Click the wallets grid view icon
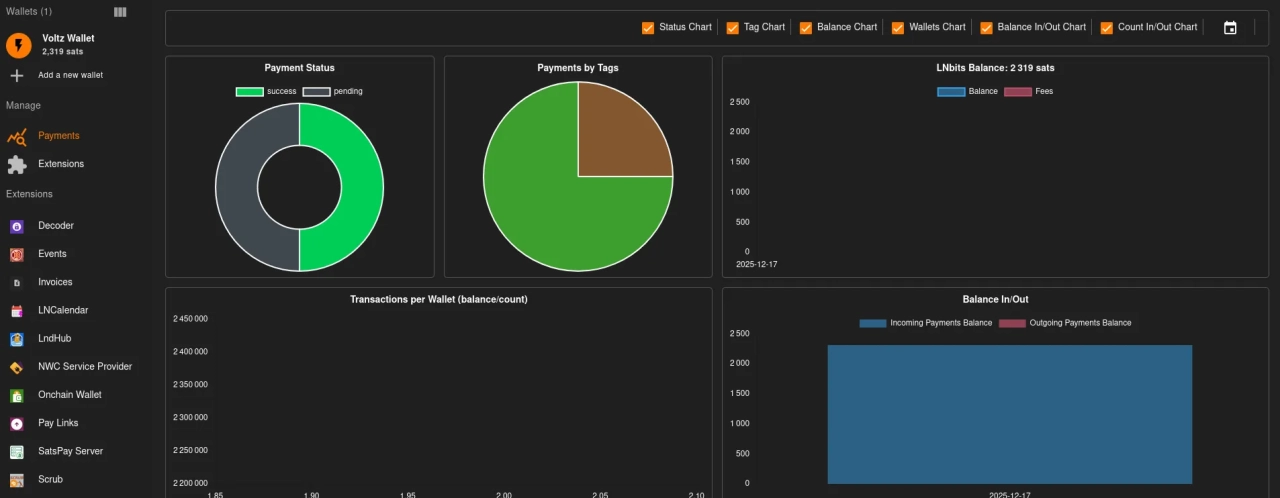 (120, 12)
